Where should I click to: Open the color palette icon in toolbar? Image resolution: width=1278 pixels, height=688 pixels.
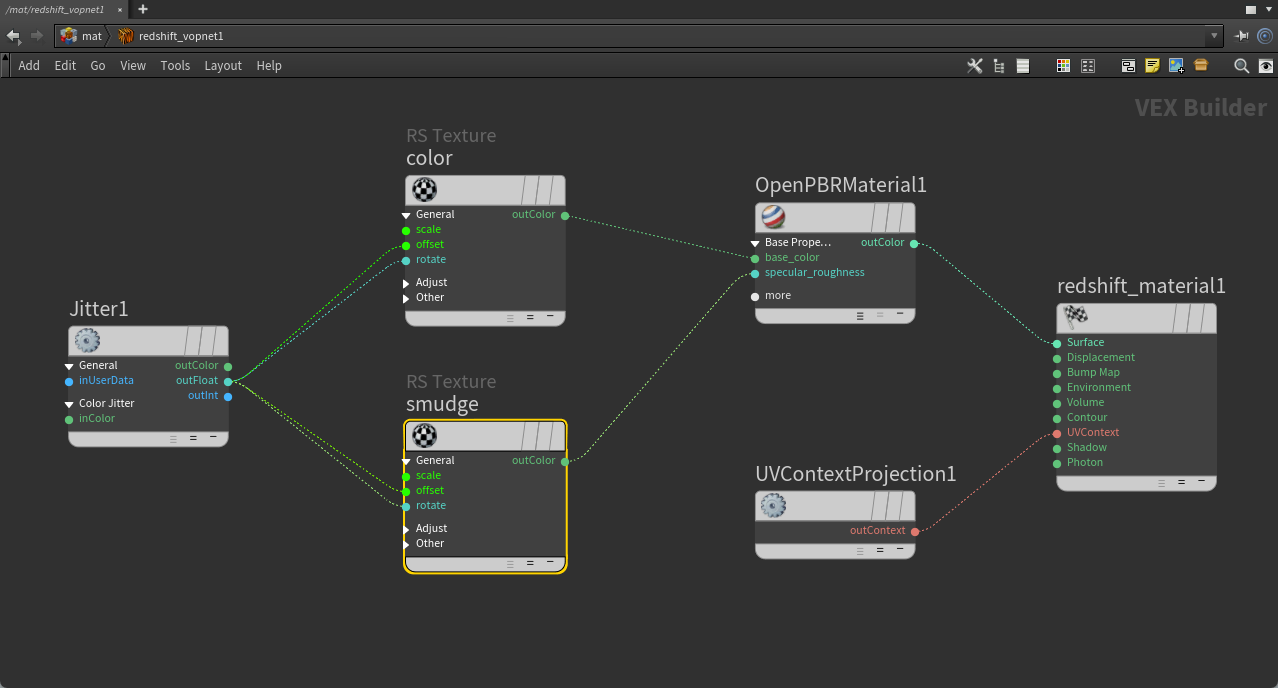pos(1063,66)
